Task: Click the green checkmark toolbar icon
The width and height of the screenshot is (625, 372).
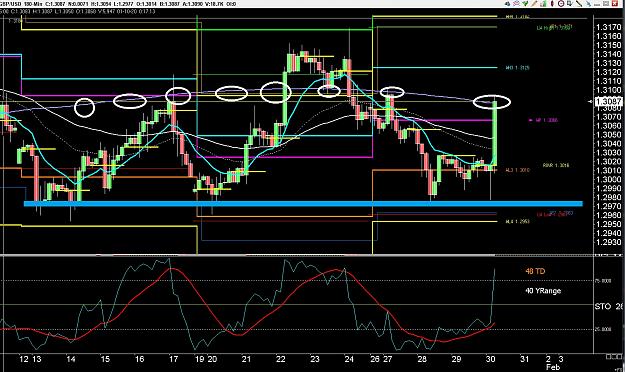Action: (525, 4)
